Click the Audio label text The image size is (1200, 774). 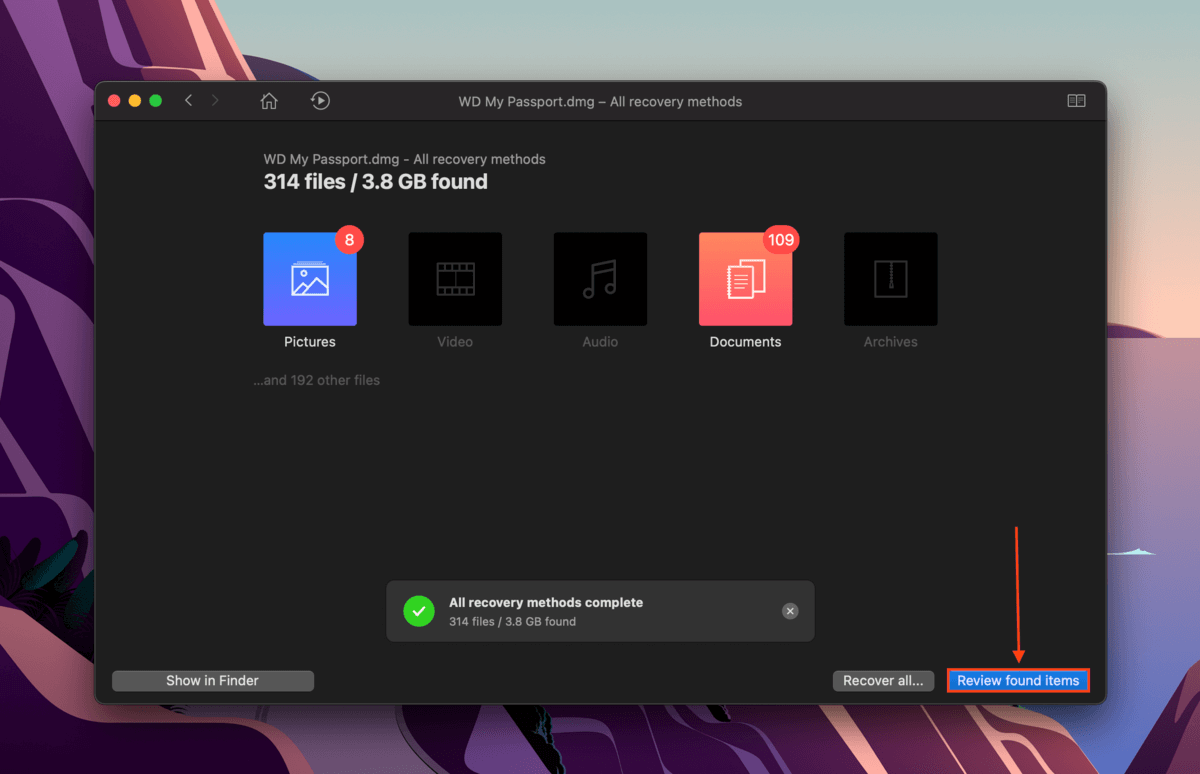(600, 342)
